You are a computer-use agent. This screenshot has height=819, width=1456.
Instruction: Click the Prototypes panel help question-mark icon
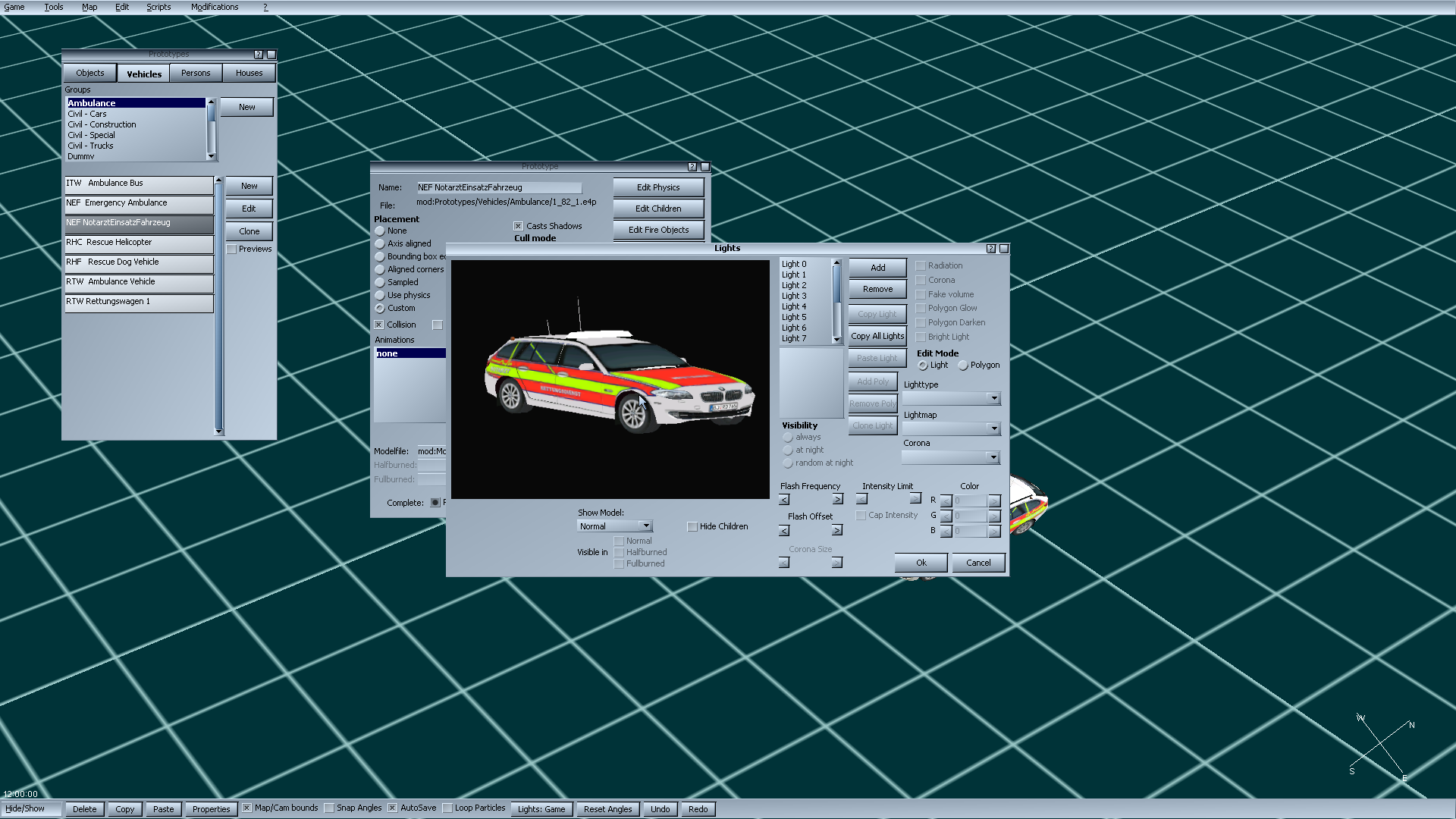(259, 55)
